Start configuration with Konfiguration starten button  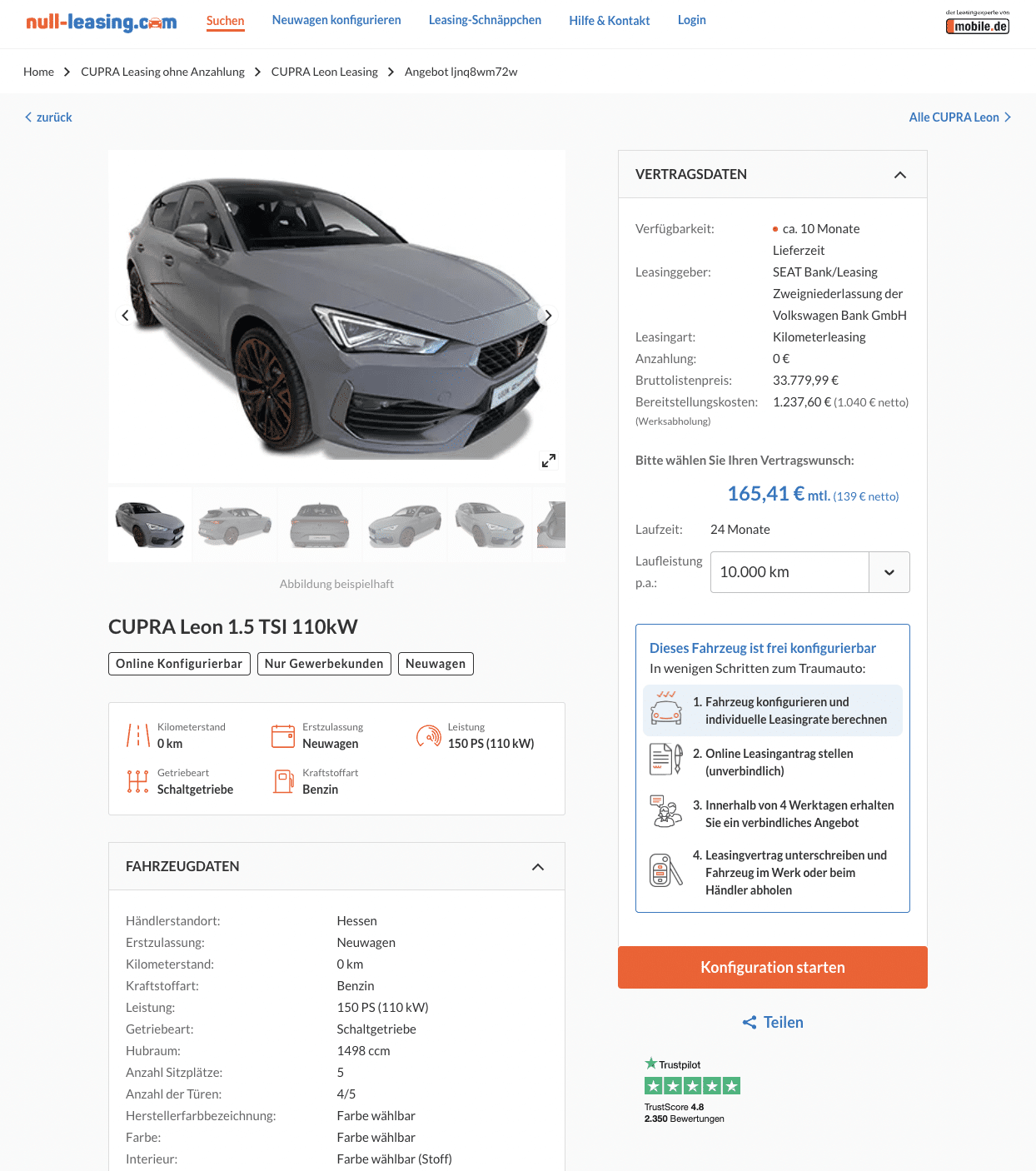[x=773, y=967]
